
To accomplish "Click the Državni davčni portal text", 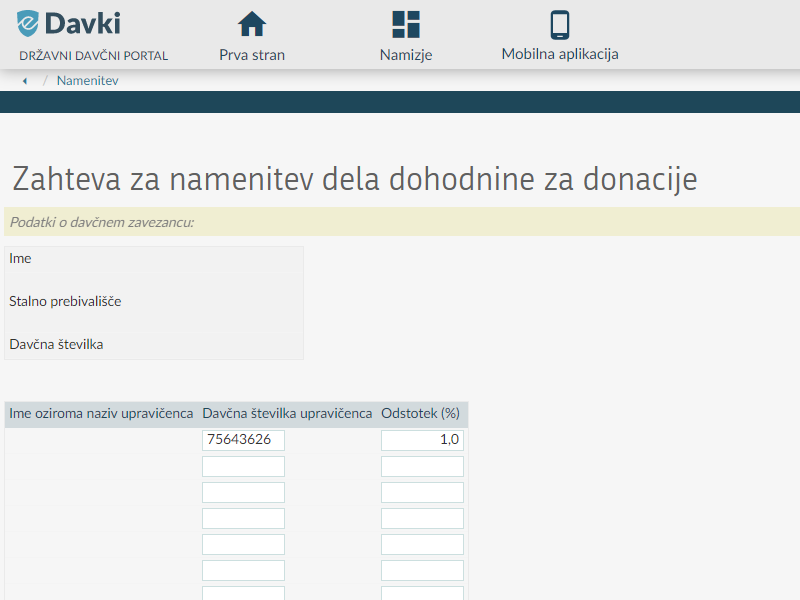I will tap(93, 56).
